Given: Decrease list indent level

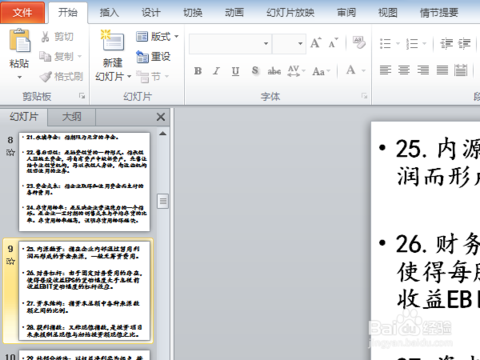Looking at the screenshot, I should tap(446, 43).
